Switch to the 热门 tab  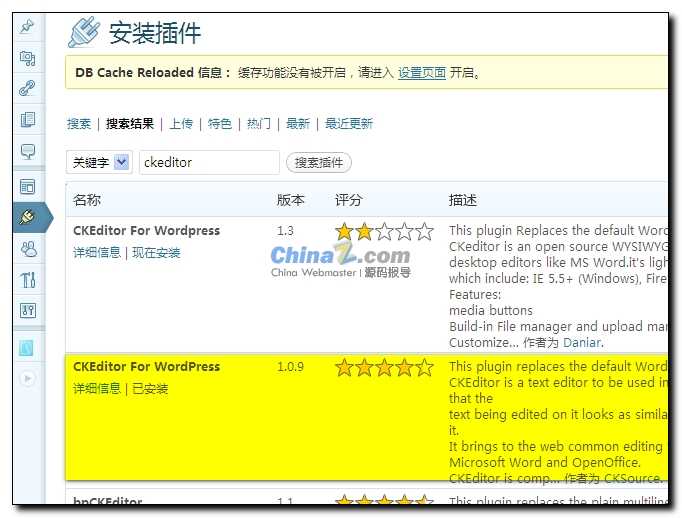click(259, 124)
